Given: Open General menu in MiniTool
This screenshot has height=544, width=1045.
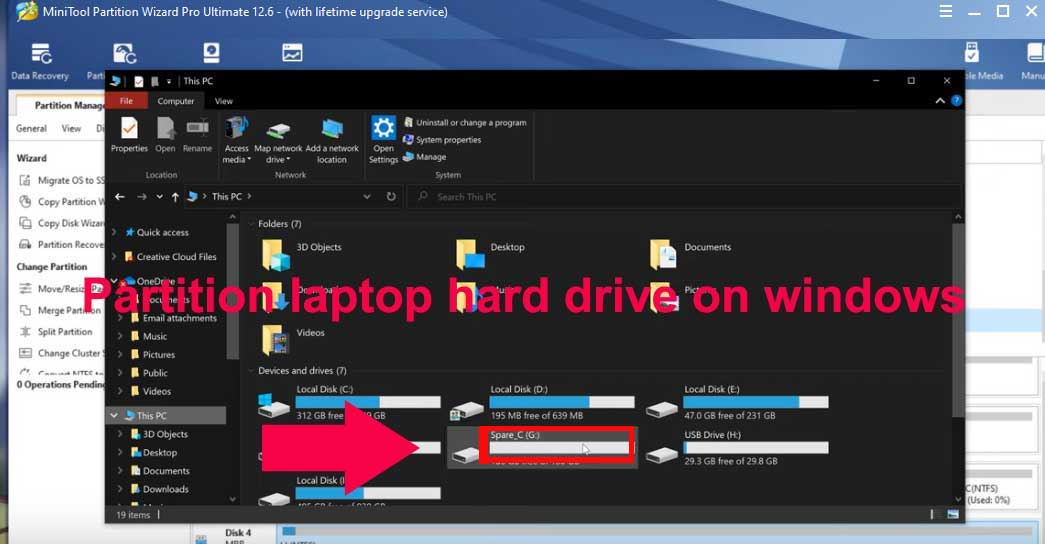Looking at the screenshot, I should (31, 128).
